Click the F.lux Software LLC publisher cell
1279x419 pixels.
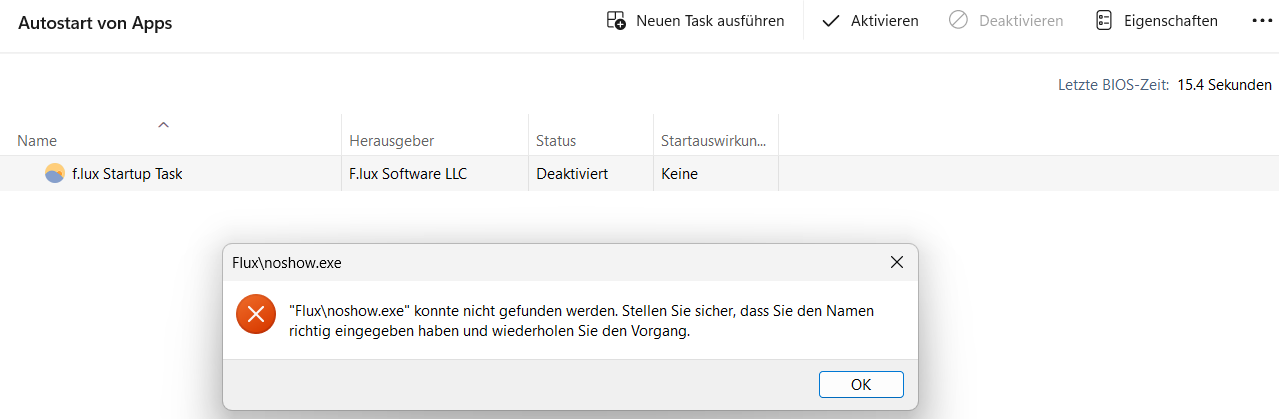coord(408,173)
